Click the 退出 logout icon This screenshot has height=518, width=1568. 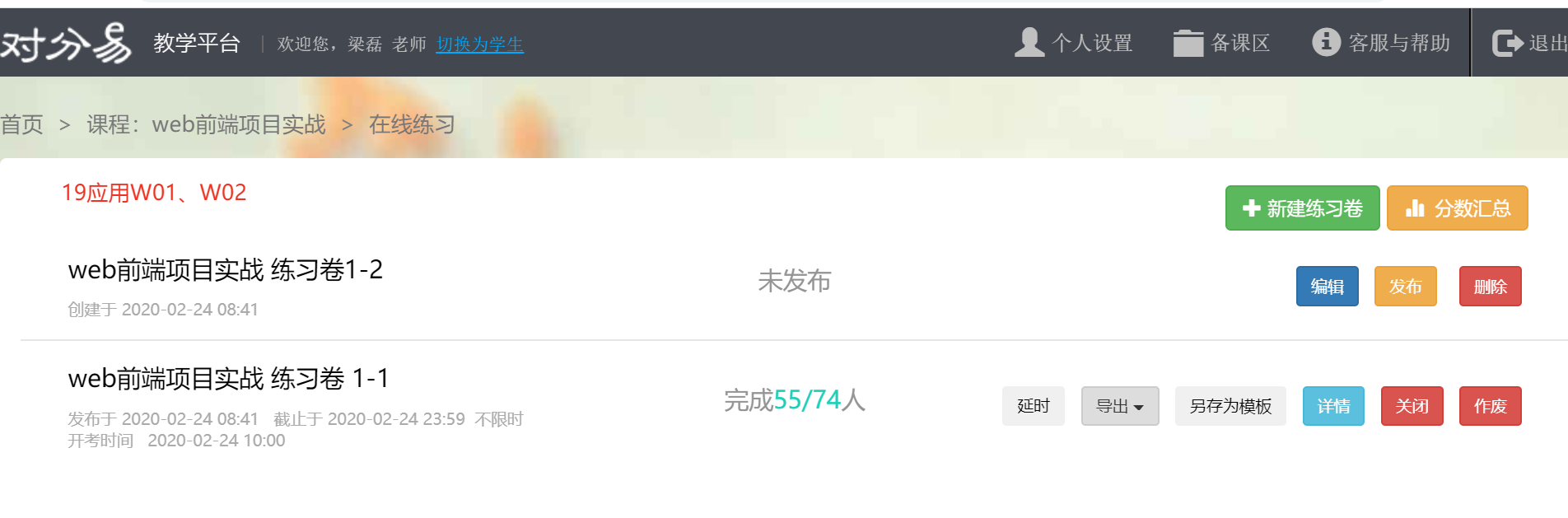[x=1507, y=43]
